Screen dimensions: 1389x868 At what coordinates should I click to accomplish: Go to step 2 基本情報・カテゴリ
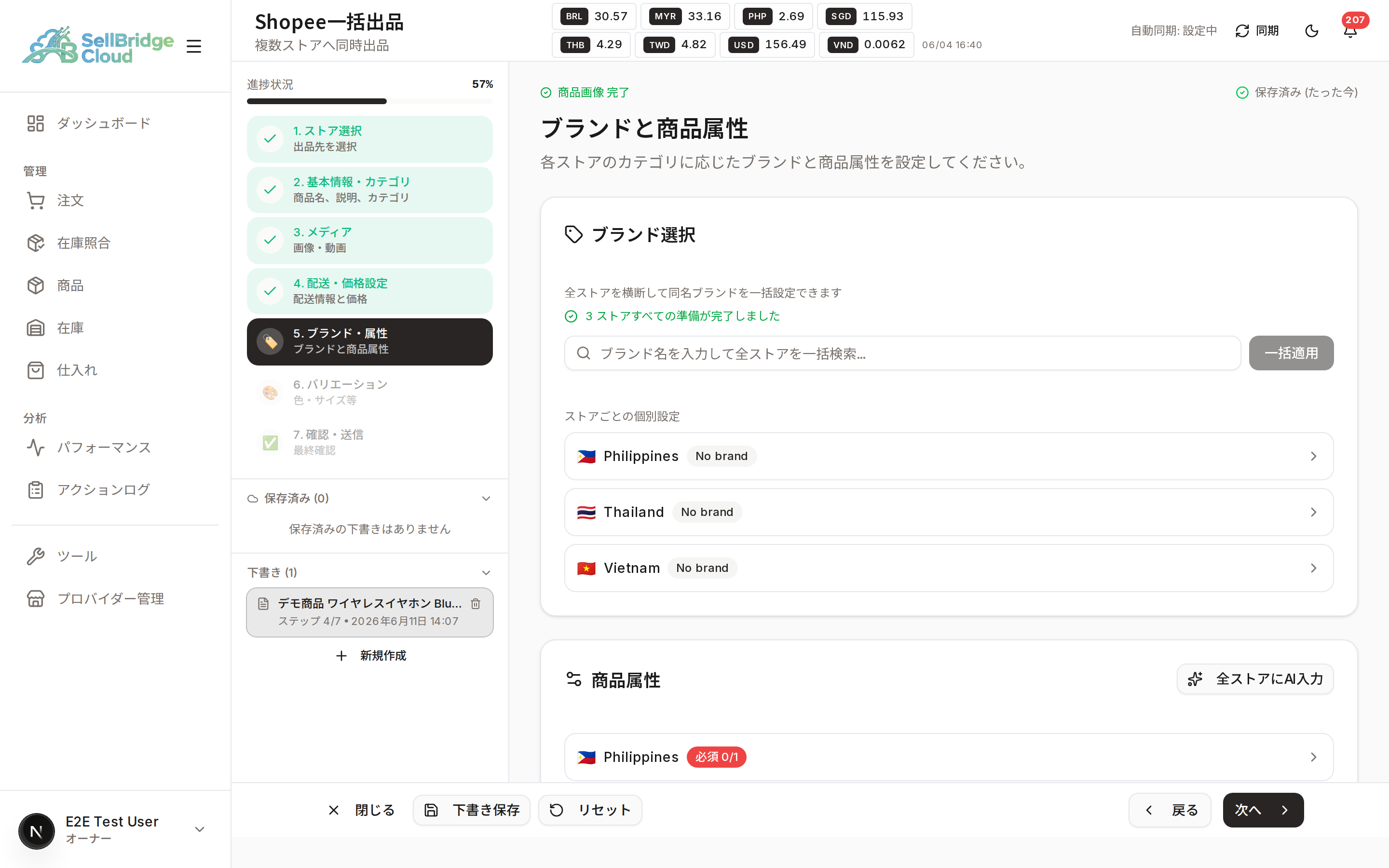[x=369, y=190]
